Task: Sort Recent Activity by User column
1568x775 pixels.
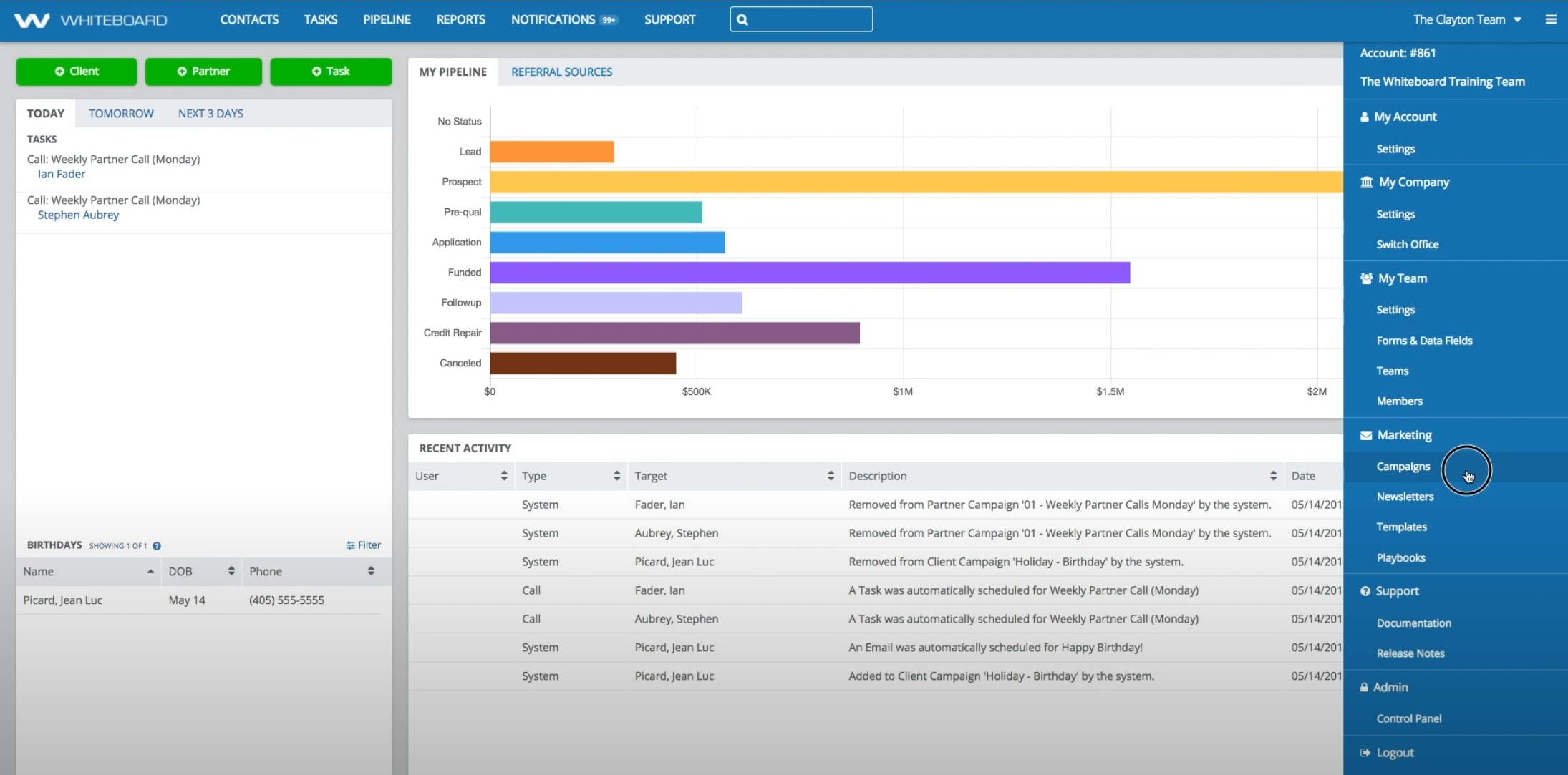Action: 504,476
